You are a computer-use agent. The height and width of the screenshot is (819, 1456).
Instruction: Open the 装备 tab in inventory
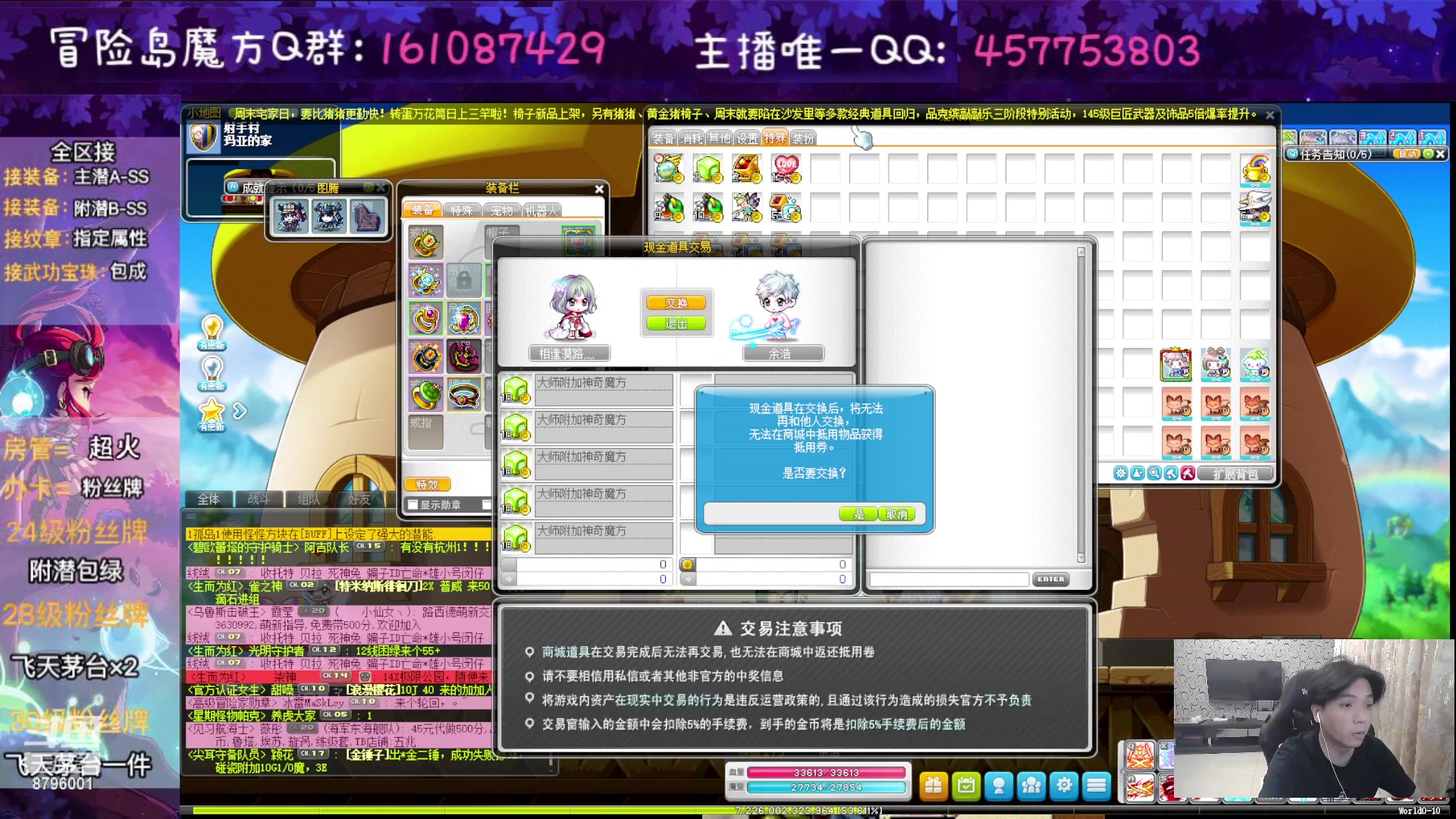click(663, 138)
